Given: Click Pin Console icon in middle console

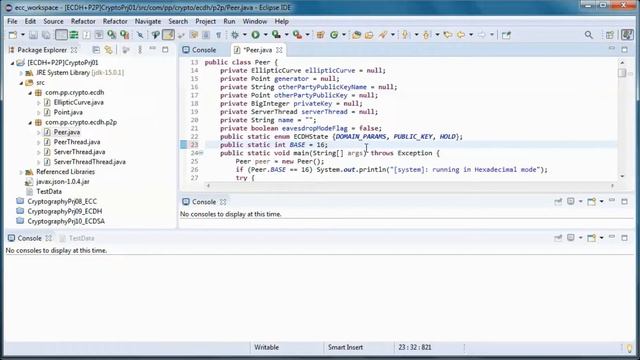Looking at the screenshot, I should (x=558, y=202).
